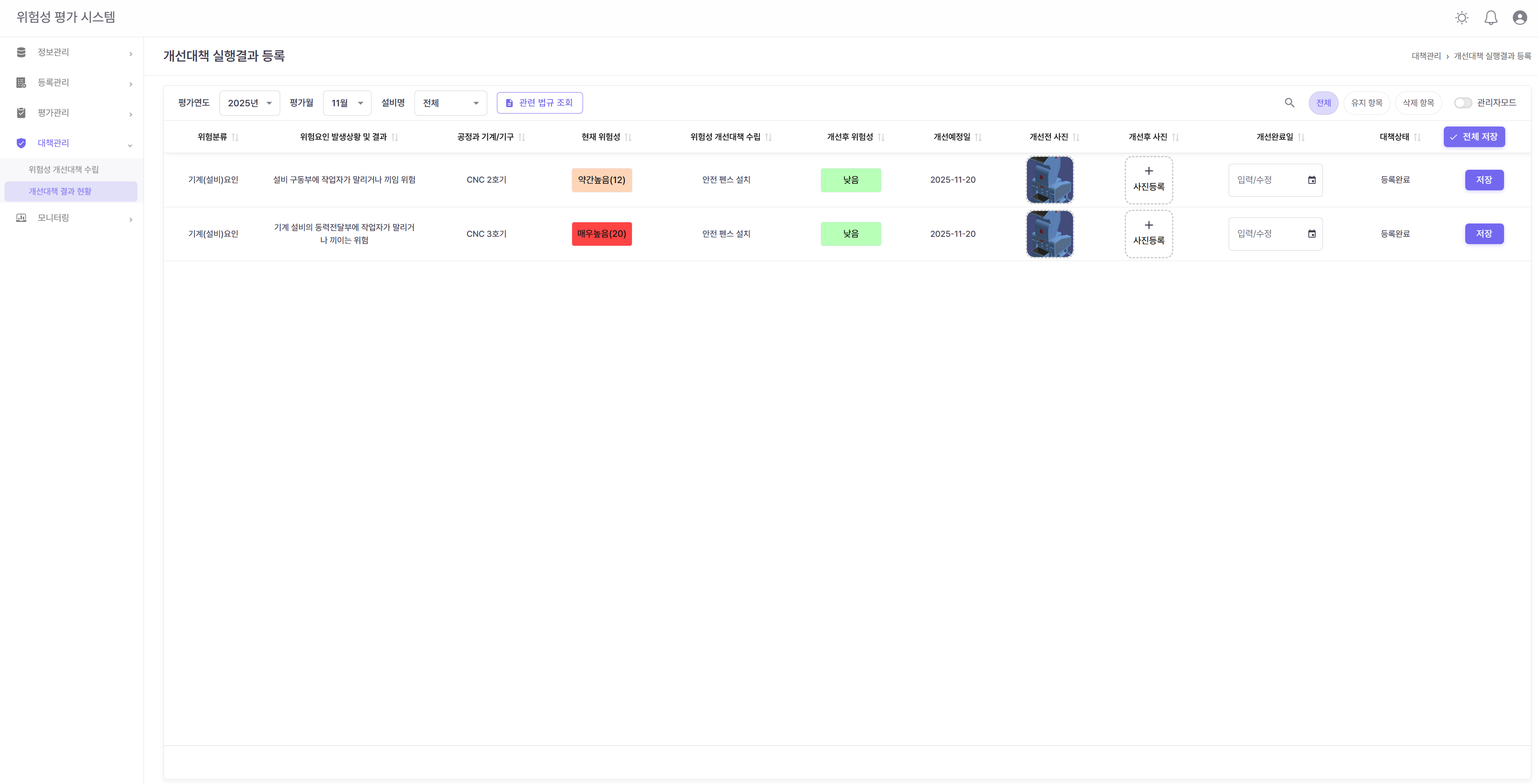This screenshot has width=1538, height=784.
Task: Open the user account avatar
Action: click(x=1519, y=18)
